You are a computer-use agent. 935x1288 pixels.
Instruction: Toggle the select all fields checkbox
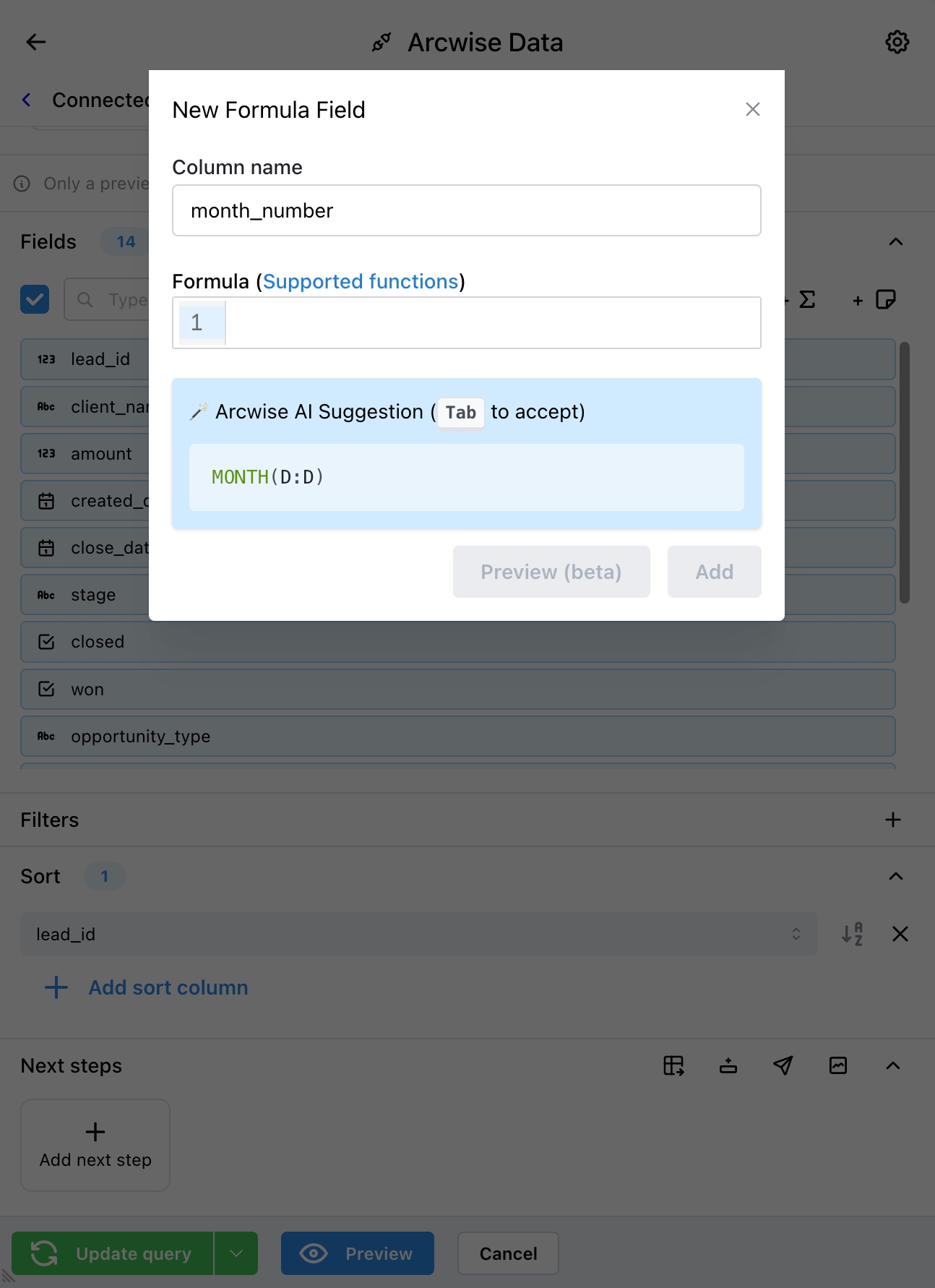pos(35,299)
